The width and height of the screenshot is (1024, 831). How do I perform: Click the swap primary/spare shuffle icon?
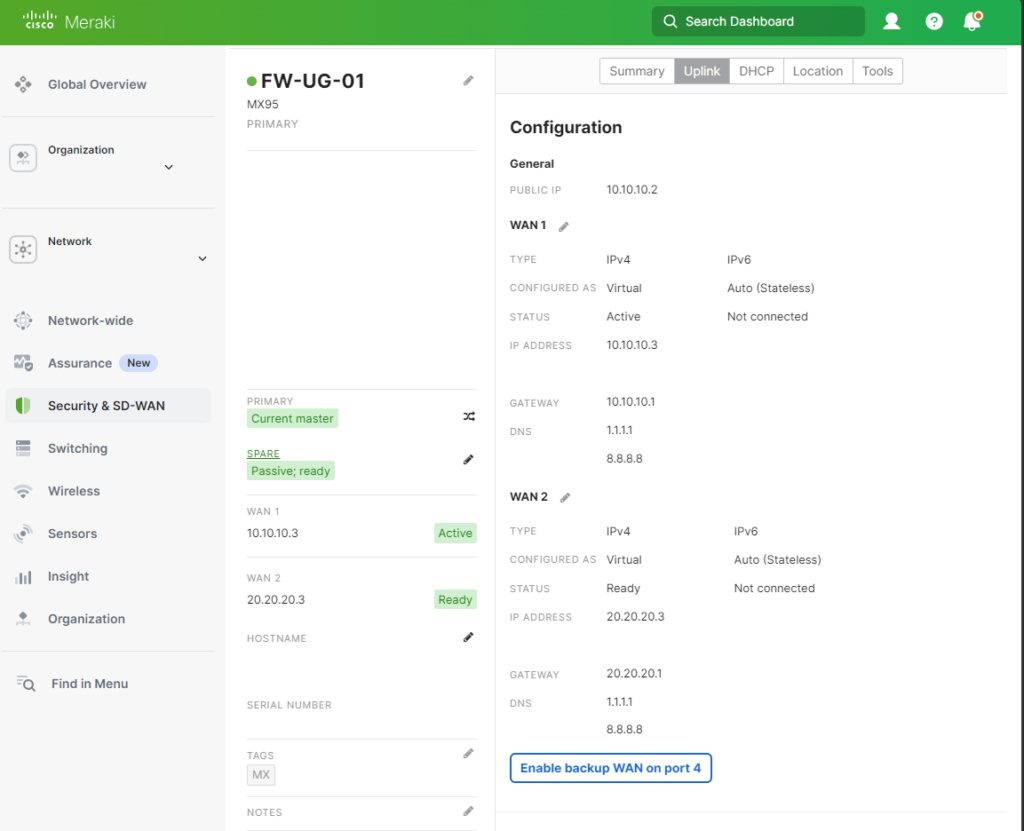tap(468, 417)
